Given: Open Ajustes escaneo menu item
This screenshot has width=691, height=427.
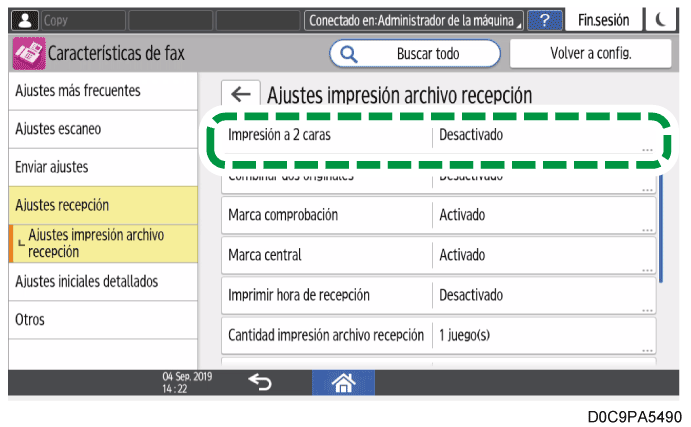Looking at the screenshot, I should [98, 129].
